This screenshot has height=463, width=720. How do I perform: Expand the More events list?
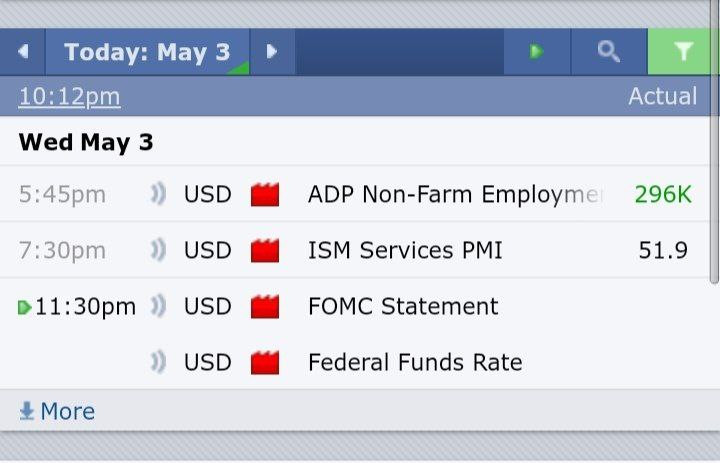(58, 411)
